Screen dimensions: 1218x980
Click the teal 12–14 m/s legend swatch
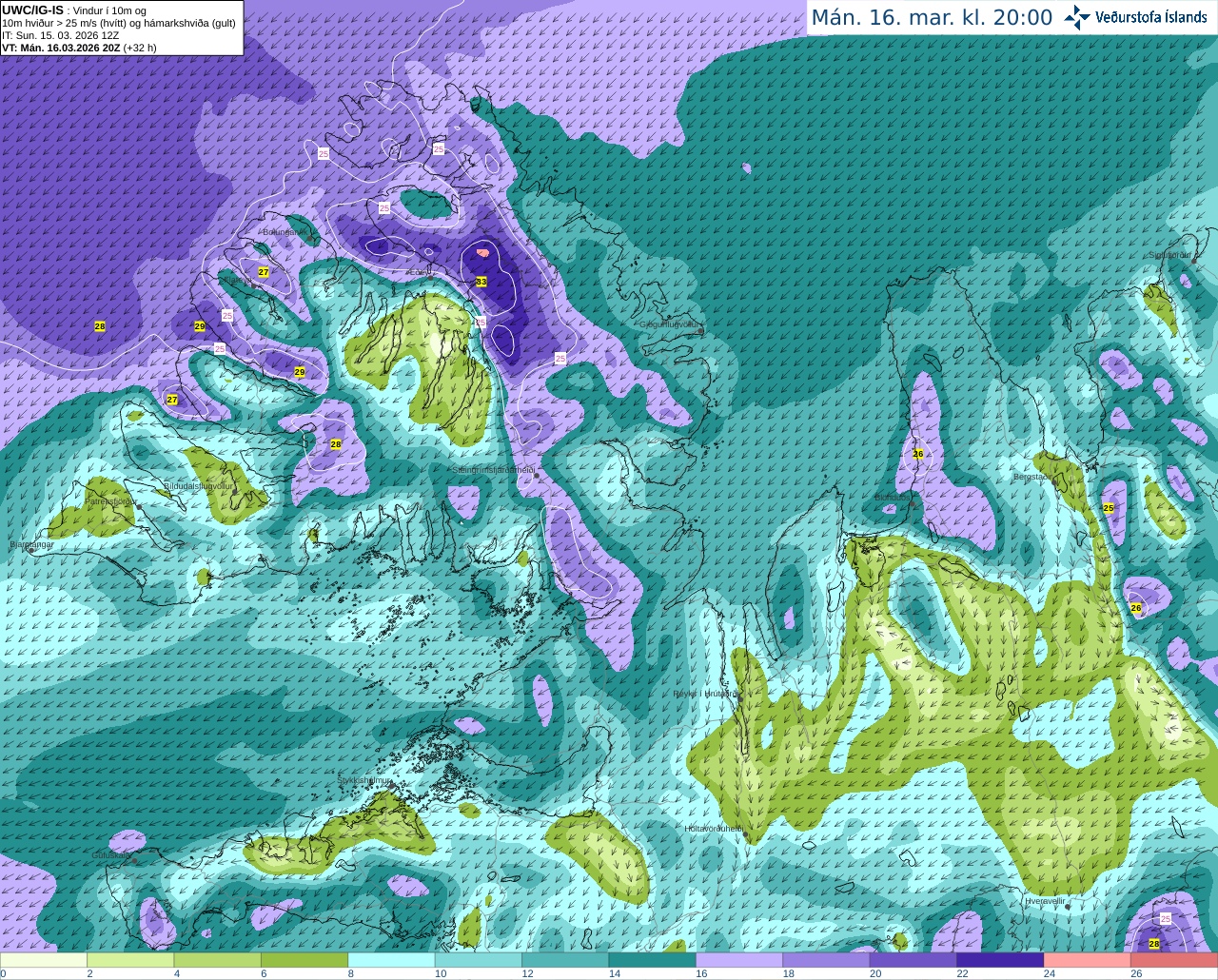[565, 960]
